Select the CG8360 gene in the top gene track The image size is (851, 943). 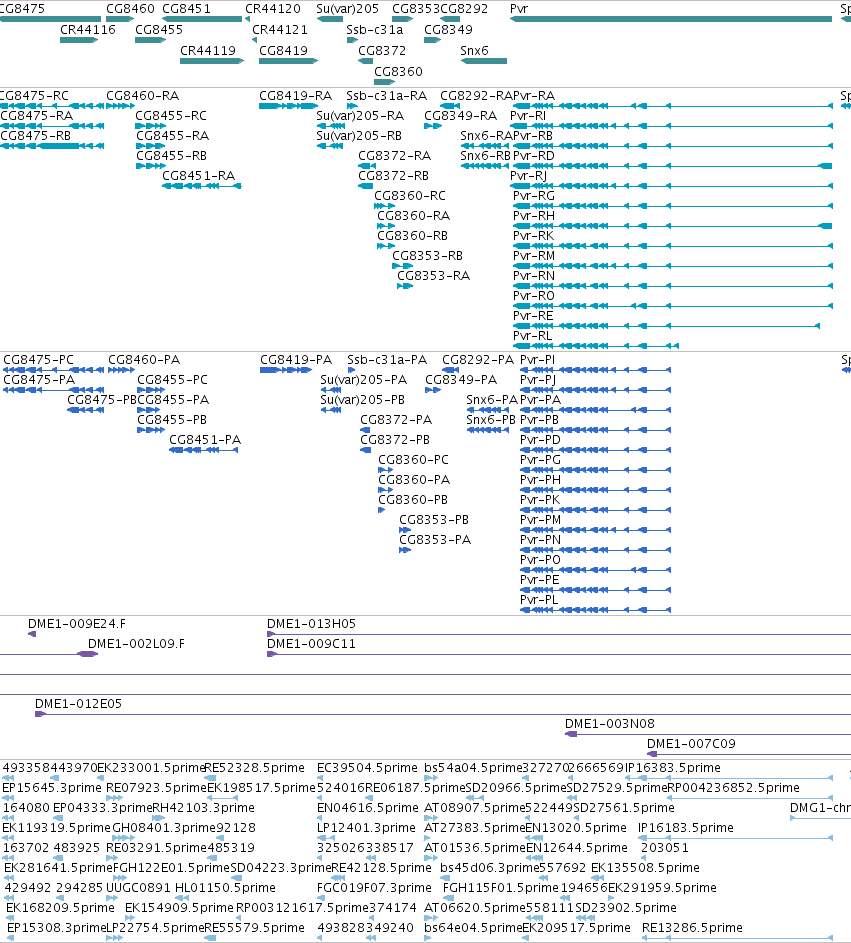point(384,82)
